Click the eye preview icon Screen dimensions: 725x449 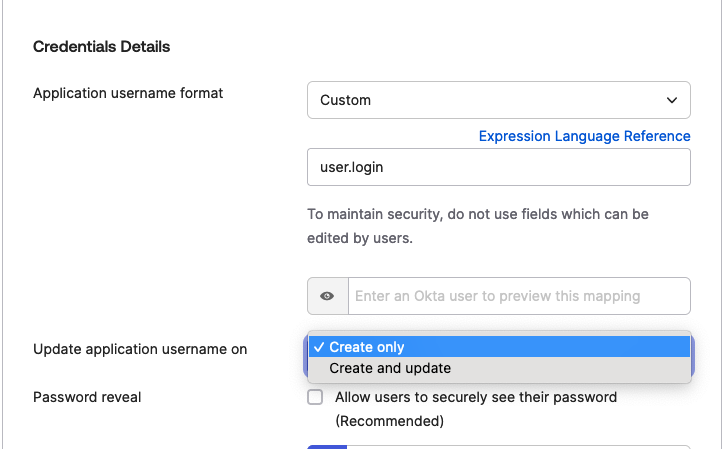pyautogui.click(x=327, y=296)
